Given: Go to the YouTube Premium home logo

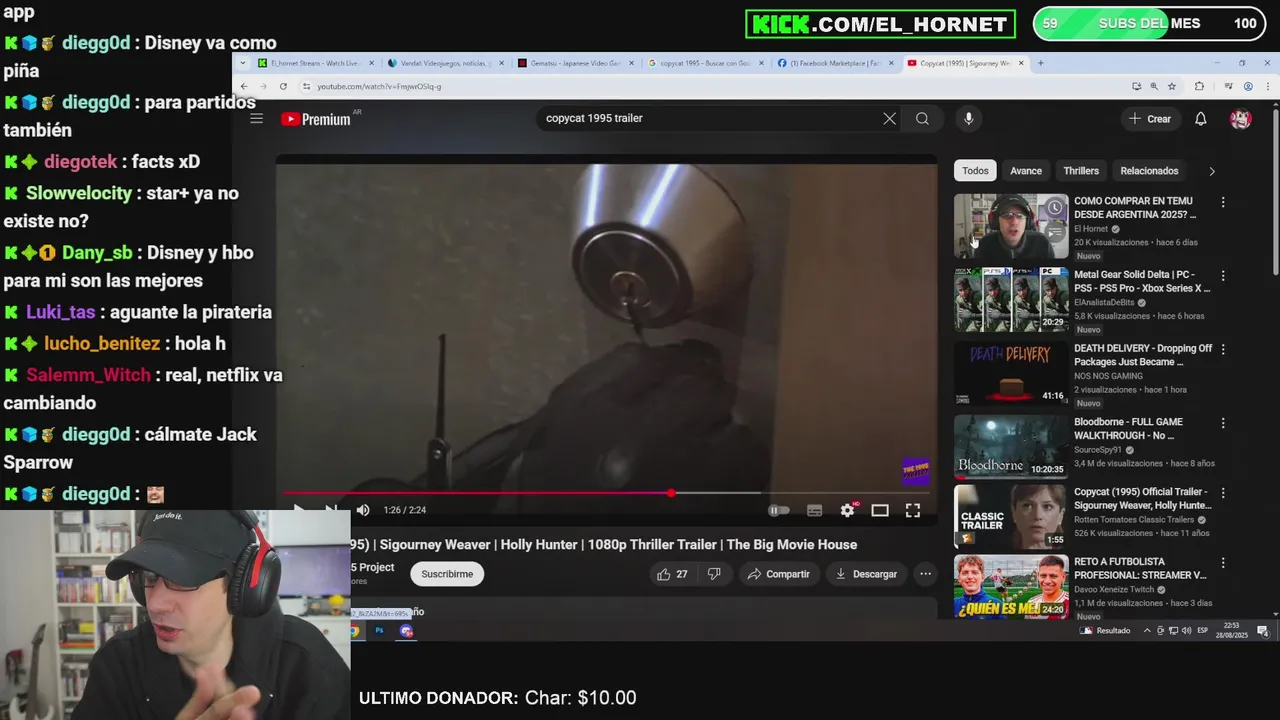Looking at the screenshot, I should 315,119.
